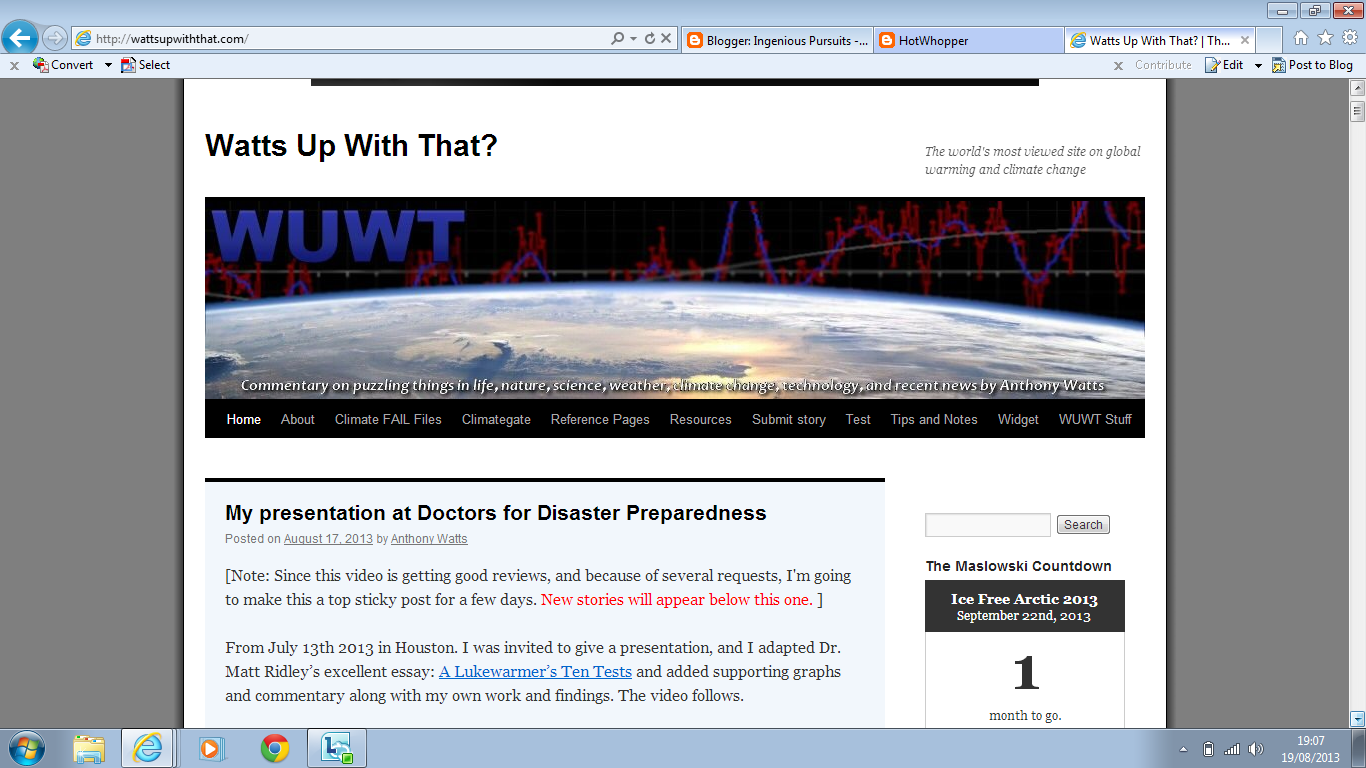Switch to Blogger: Ingenious Pursuits tab
The height and width of the screenshot is (768, 1366).
coord(777,40)
